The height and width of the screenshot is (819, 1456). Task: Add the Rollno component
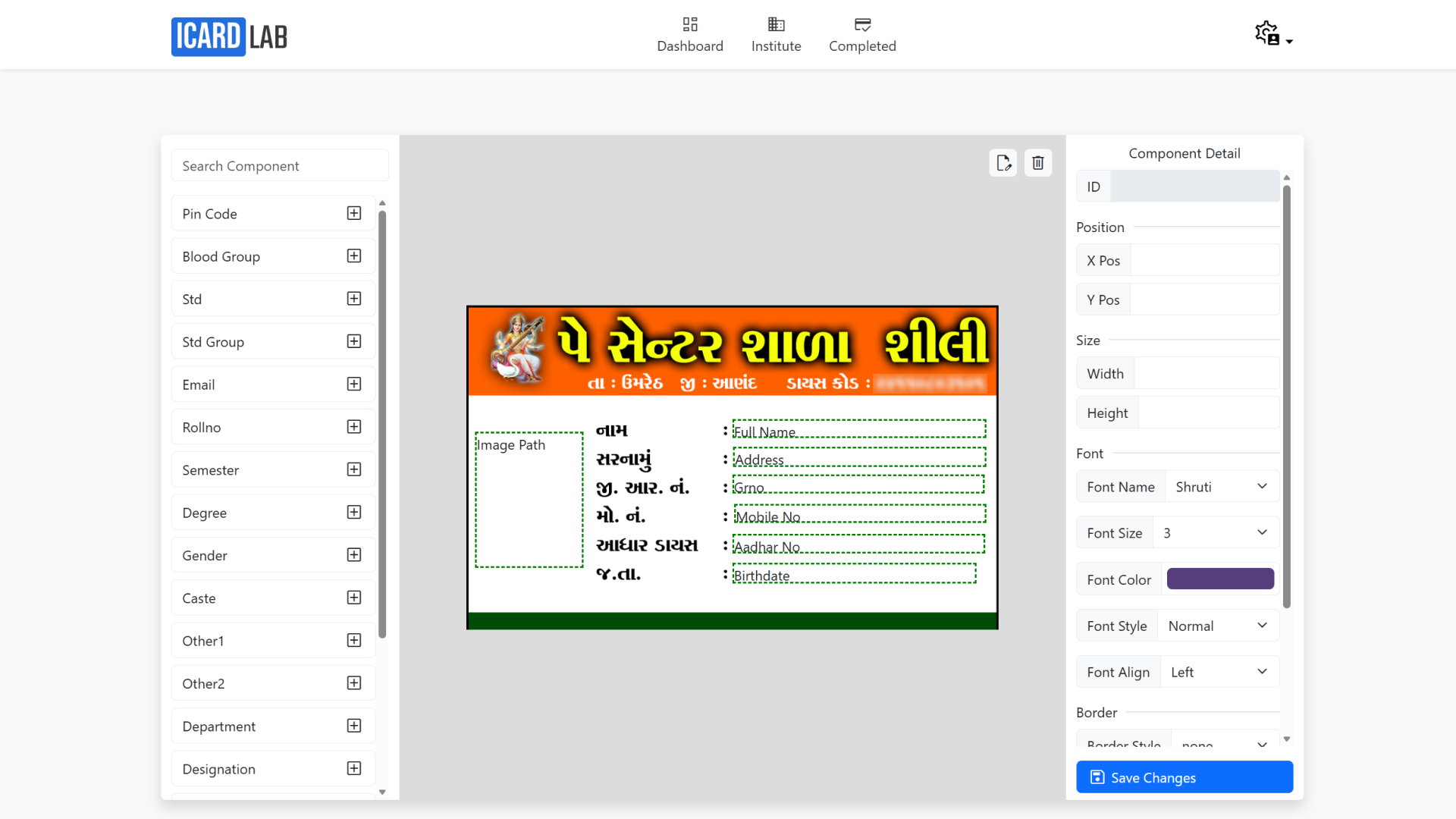click(354, 426)
